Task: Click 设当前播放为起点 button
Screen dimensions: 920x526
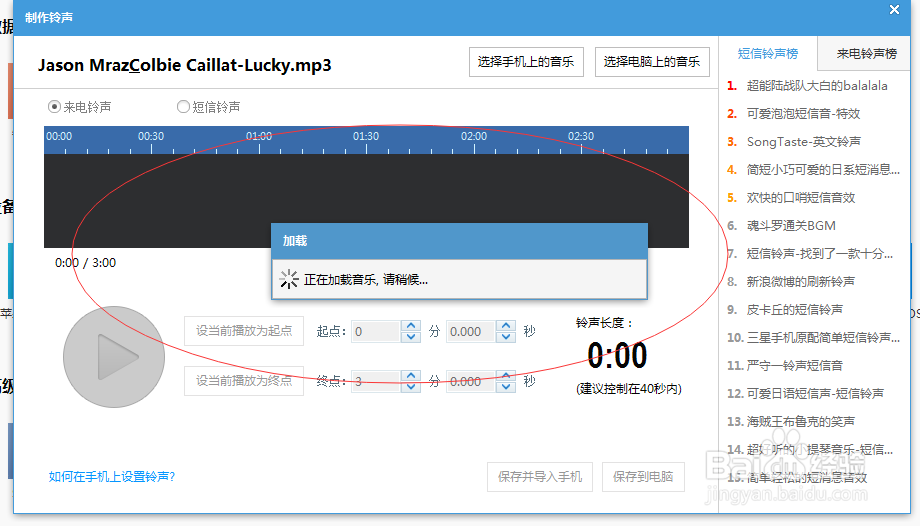Action: [x=244, y=331]
